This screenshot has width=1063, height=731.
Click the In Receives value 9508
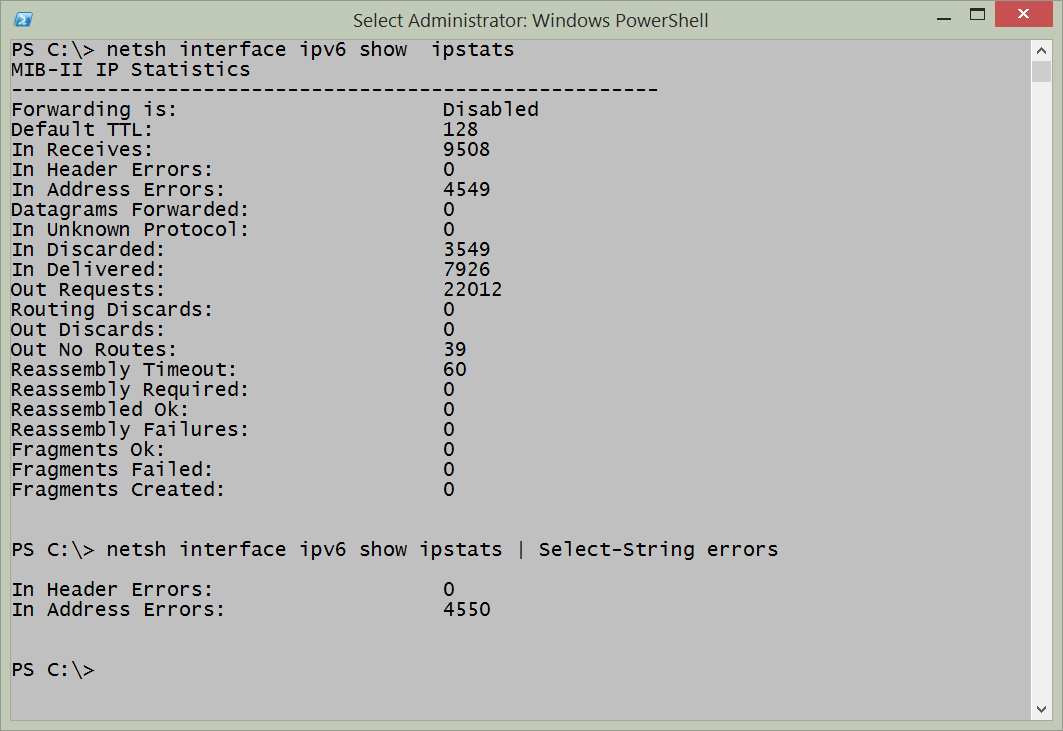click(466, 150)
